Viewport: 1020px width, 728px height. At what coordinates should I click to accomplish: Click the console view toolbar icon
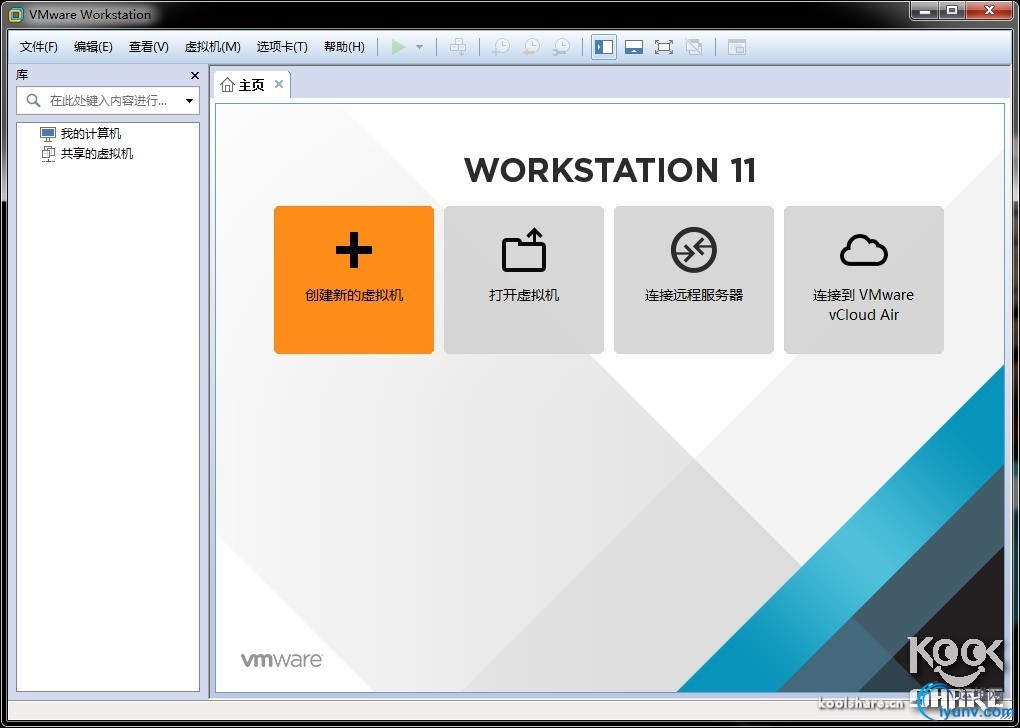point(736,47)
